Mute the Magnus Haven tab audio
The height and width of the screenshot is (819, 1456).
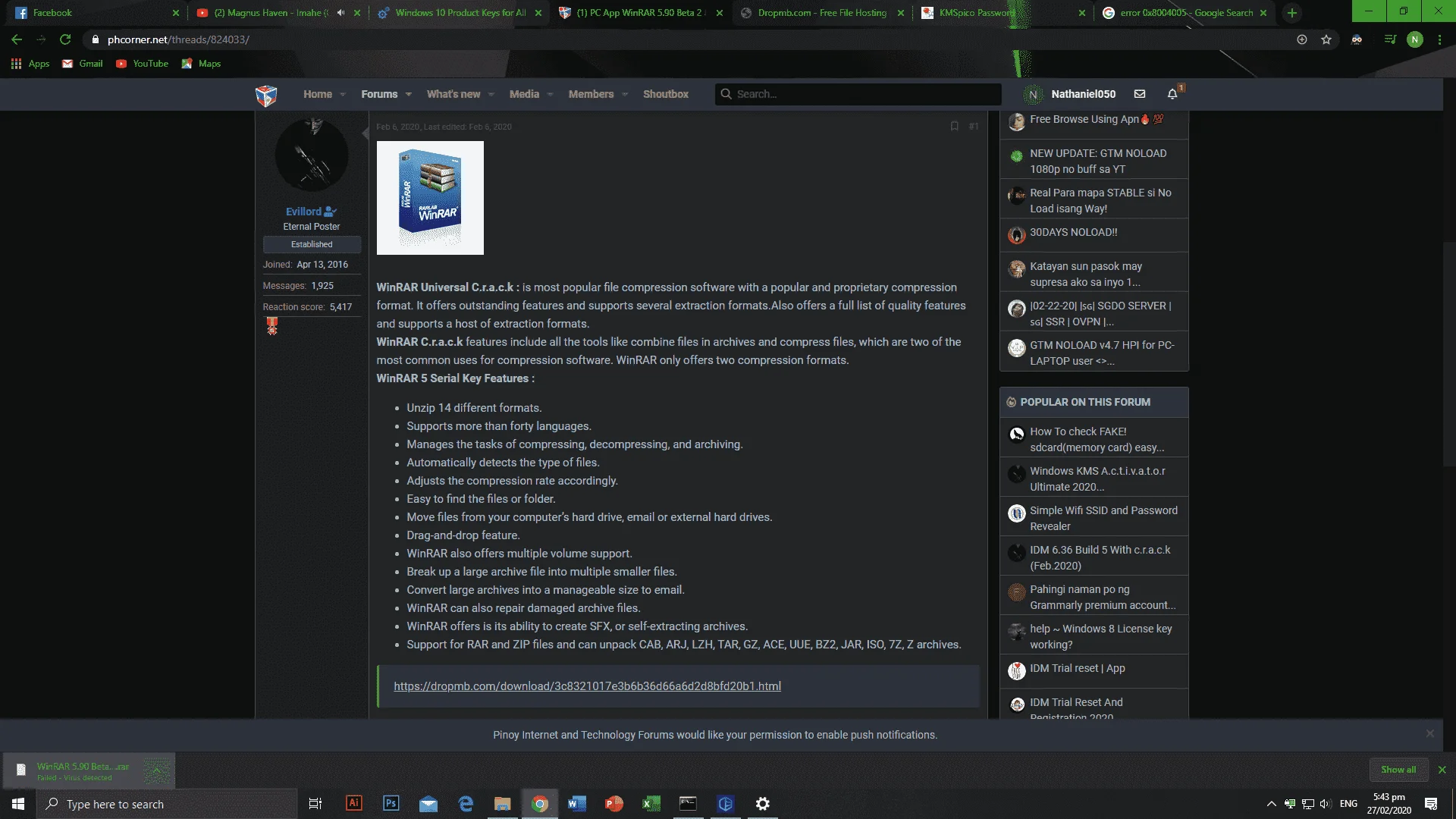pyautogui.click(x=340, y=13)
